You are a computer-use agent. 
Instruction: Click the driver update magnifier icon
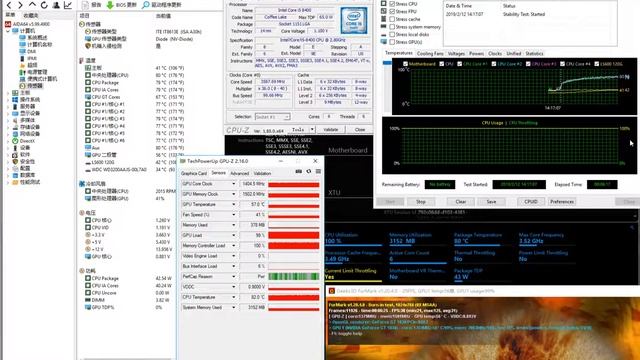click(145, 5)
